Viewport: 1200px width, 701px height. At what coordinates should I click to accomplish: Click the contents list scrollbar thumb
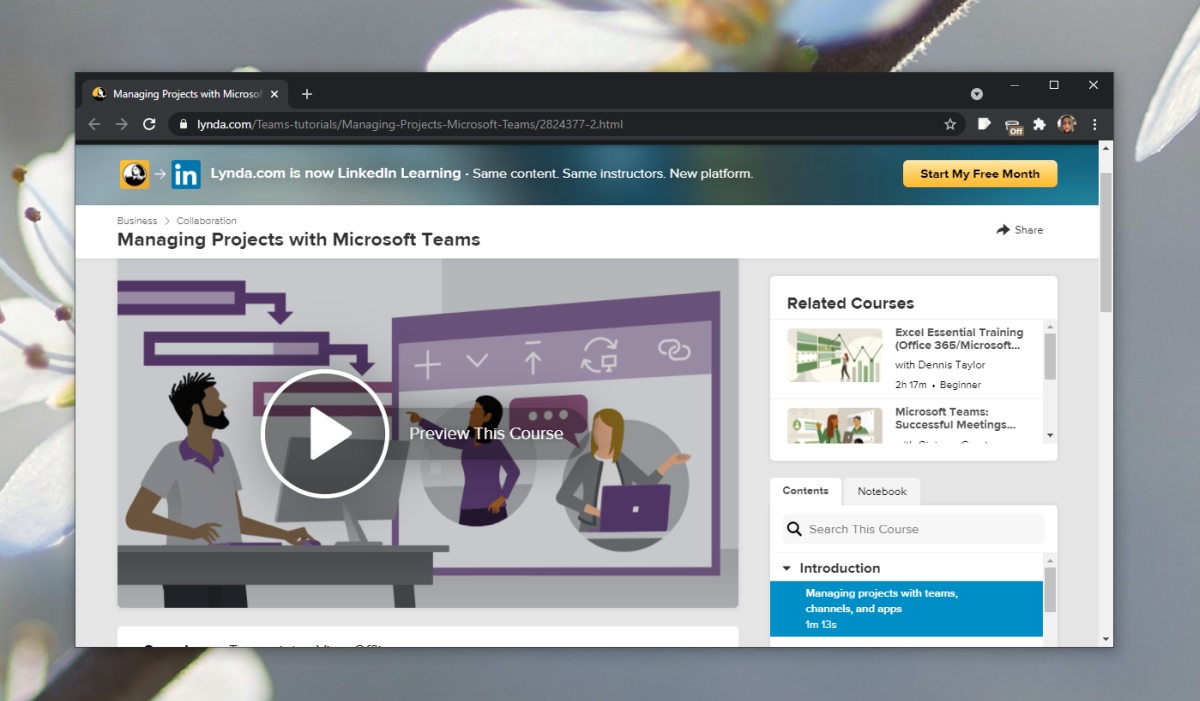(1050, 589)
